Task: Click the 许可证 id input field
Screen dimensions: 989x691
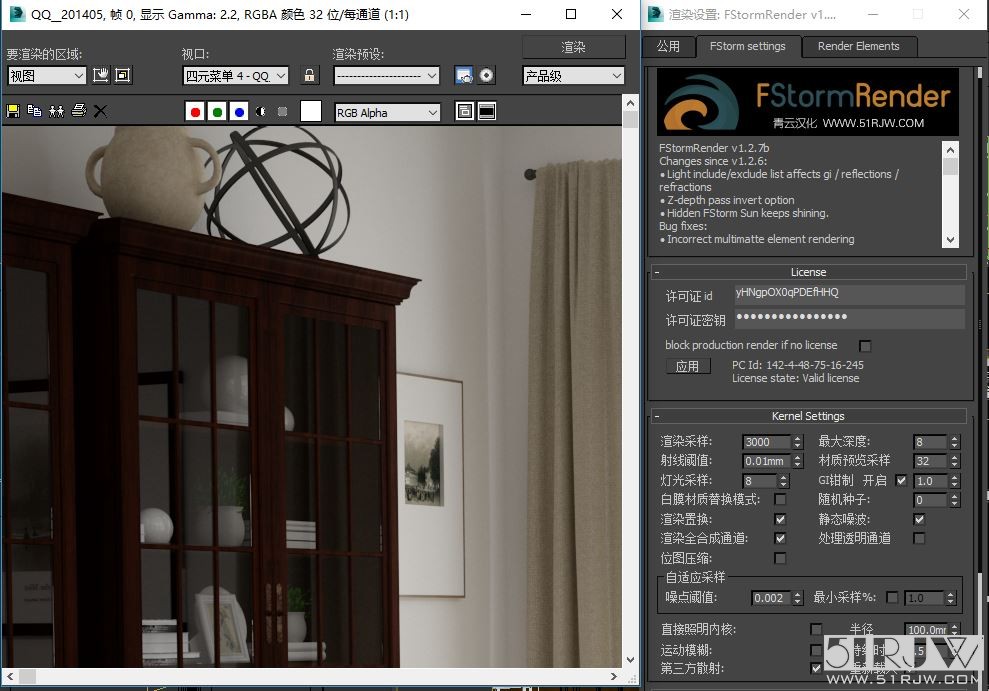Action: (849, 294)
